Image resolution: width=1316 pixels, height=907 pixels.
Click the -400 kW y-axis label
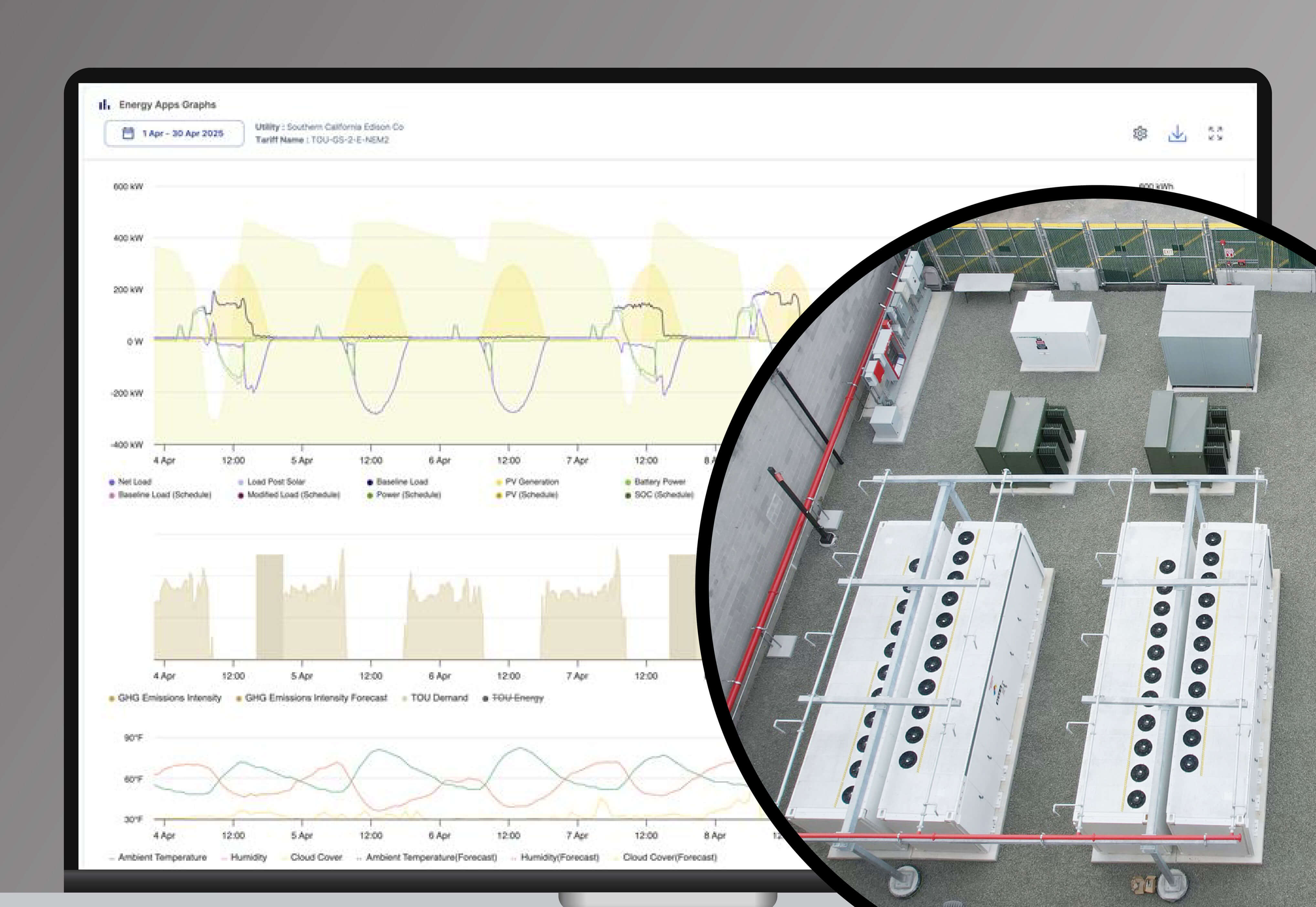tap(127, 445)
